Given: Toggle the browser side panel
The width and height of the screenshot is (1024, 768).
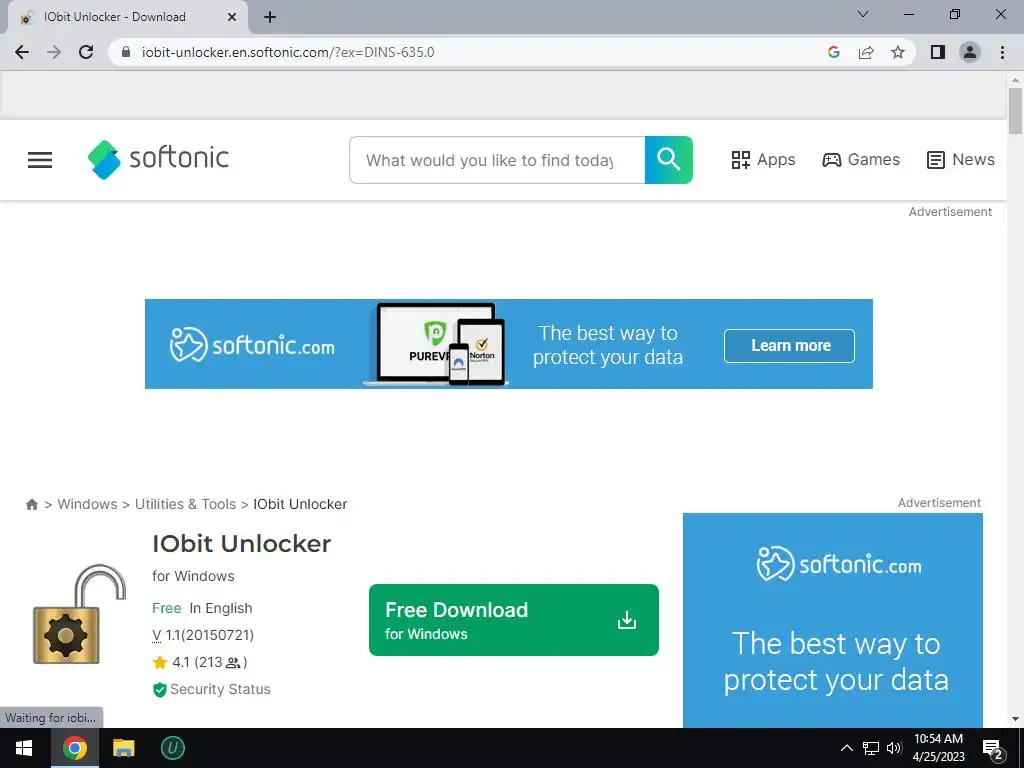Looking at the screenshot, I should (938, 52).
